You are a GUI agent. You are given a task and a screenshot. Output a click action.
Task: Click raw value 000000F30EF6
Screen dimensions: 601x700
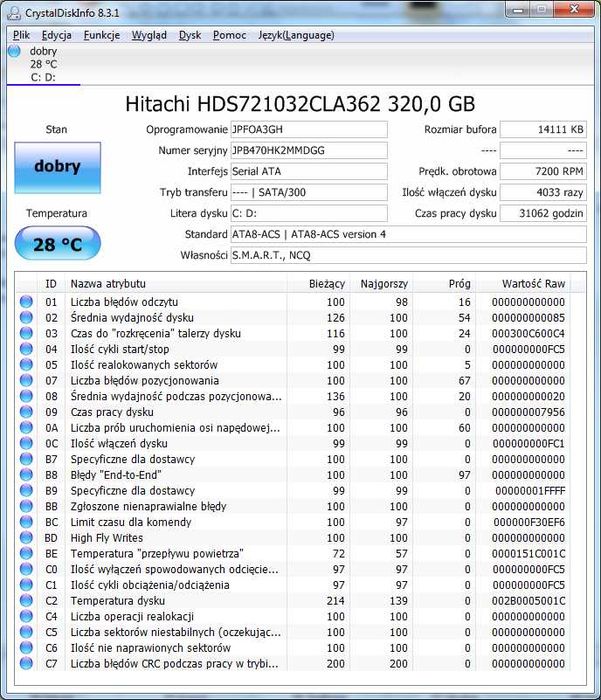(x=529, y=522)
